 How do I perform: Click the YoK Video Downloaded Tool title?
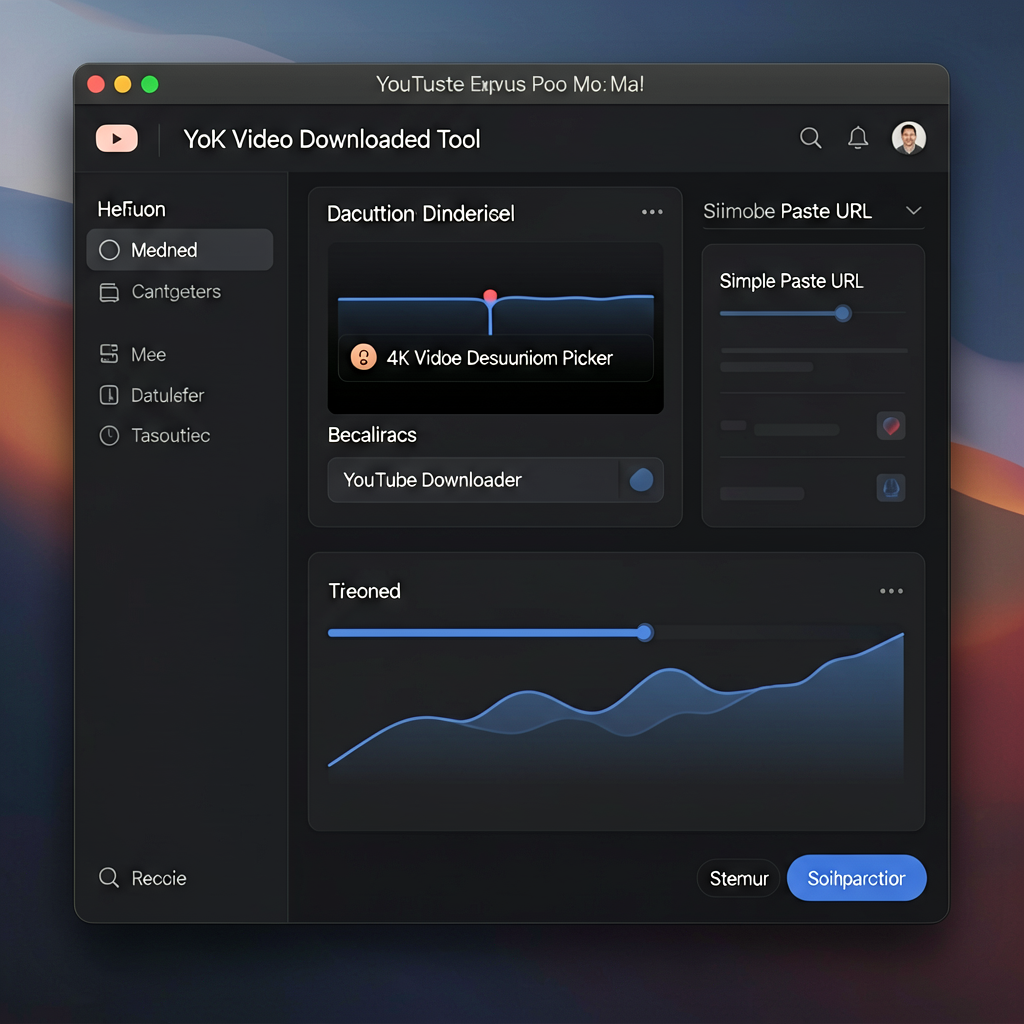coord(332,139)
